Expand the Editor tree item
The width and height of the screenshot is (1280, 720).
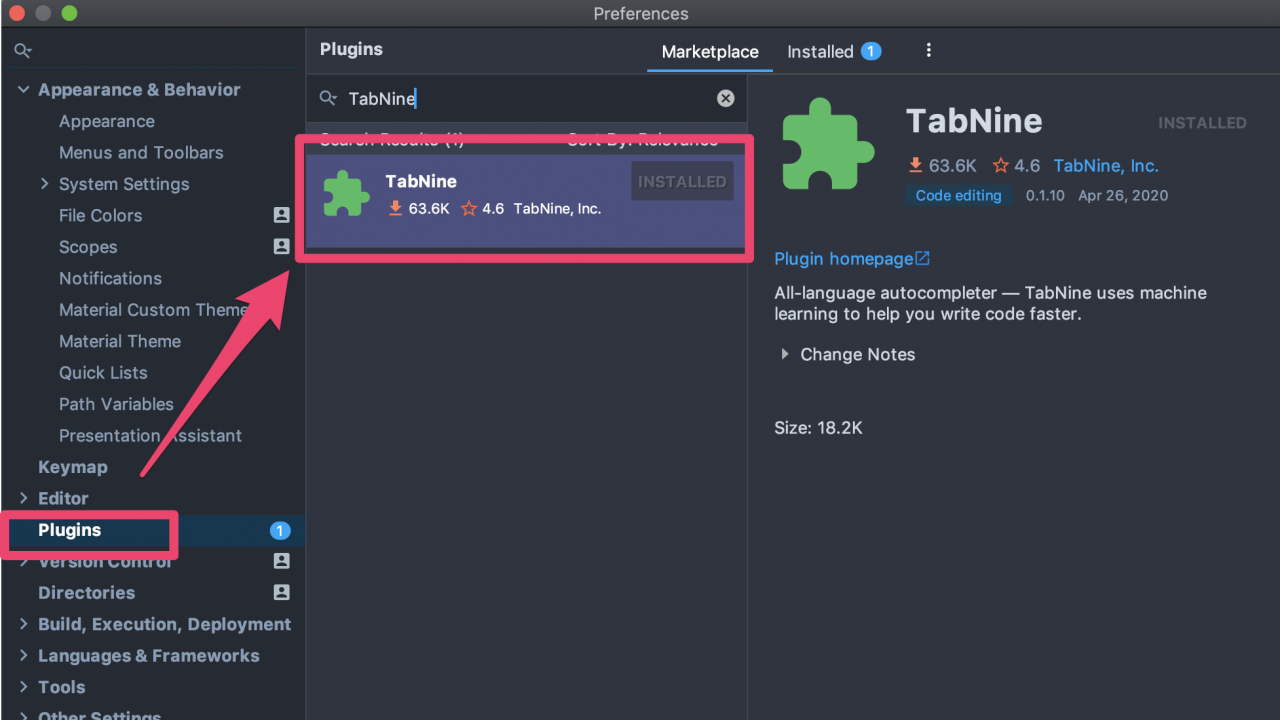(24, 498)
